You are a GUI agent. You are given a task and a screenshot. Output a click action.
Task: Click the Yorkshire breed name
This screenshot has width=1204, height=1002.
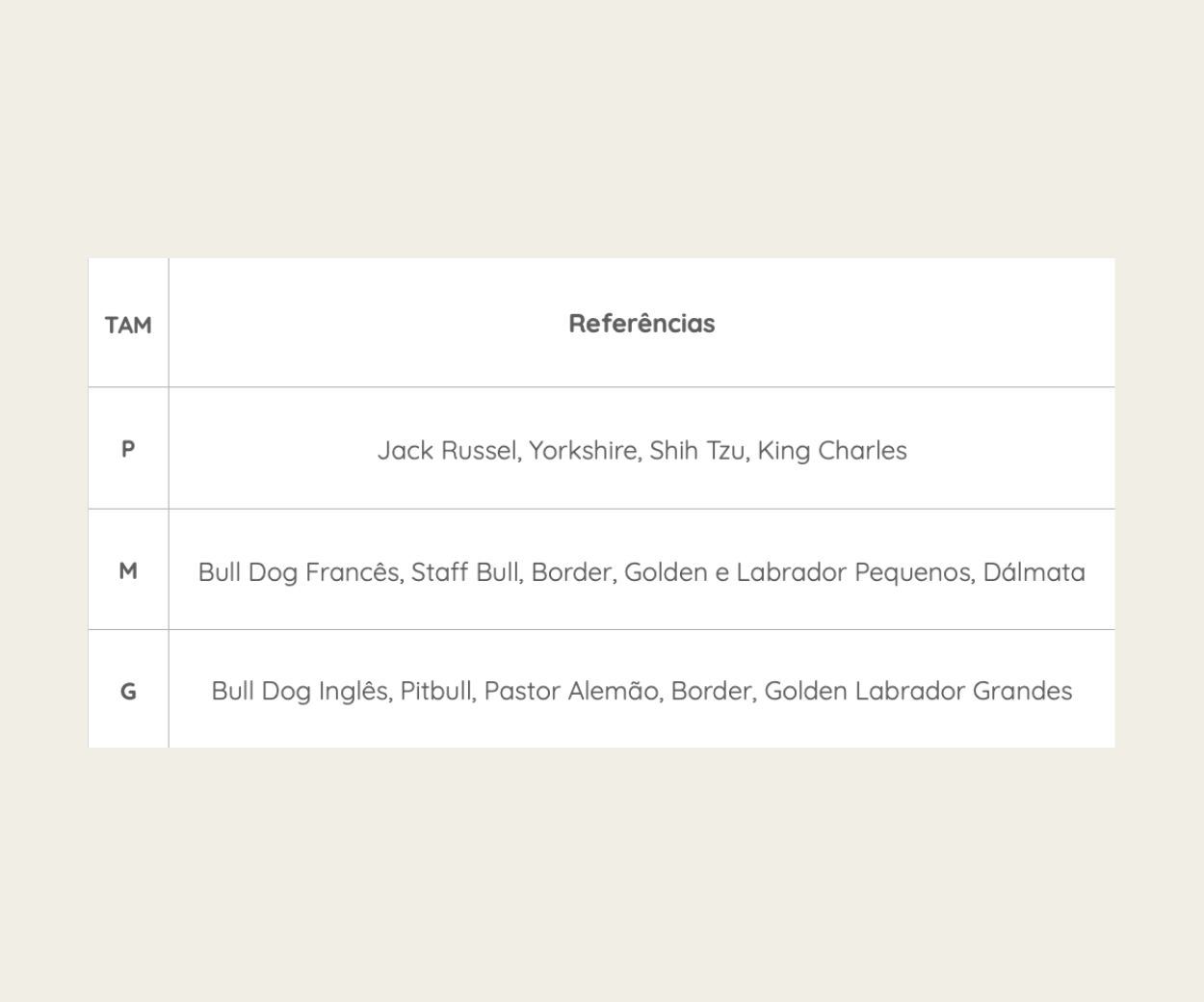point(583,451)
